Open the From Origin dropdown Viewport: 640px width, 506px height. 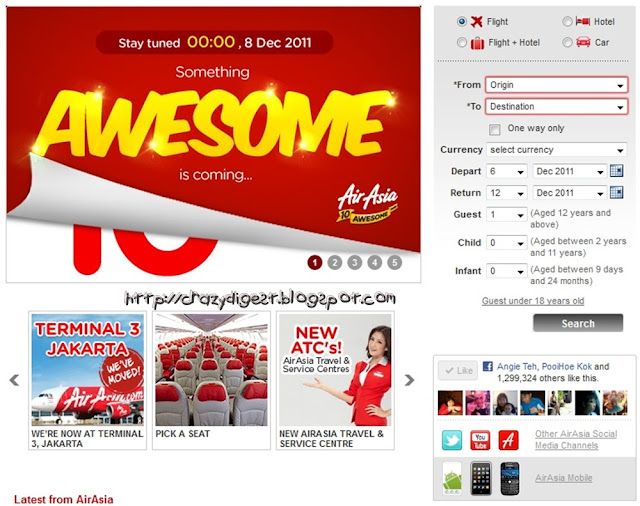556,85
